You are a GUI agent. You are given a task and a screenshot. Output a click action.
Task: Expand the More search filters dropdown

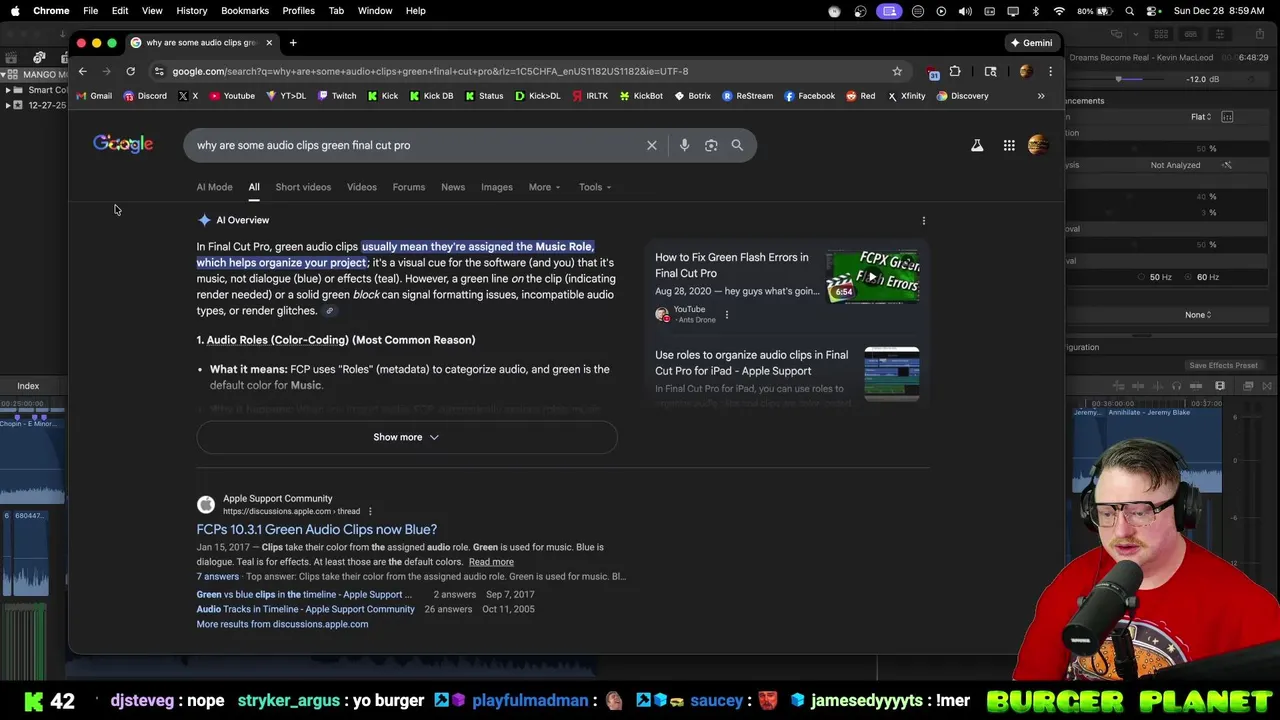pyautogui.click(x=544, y=187)
